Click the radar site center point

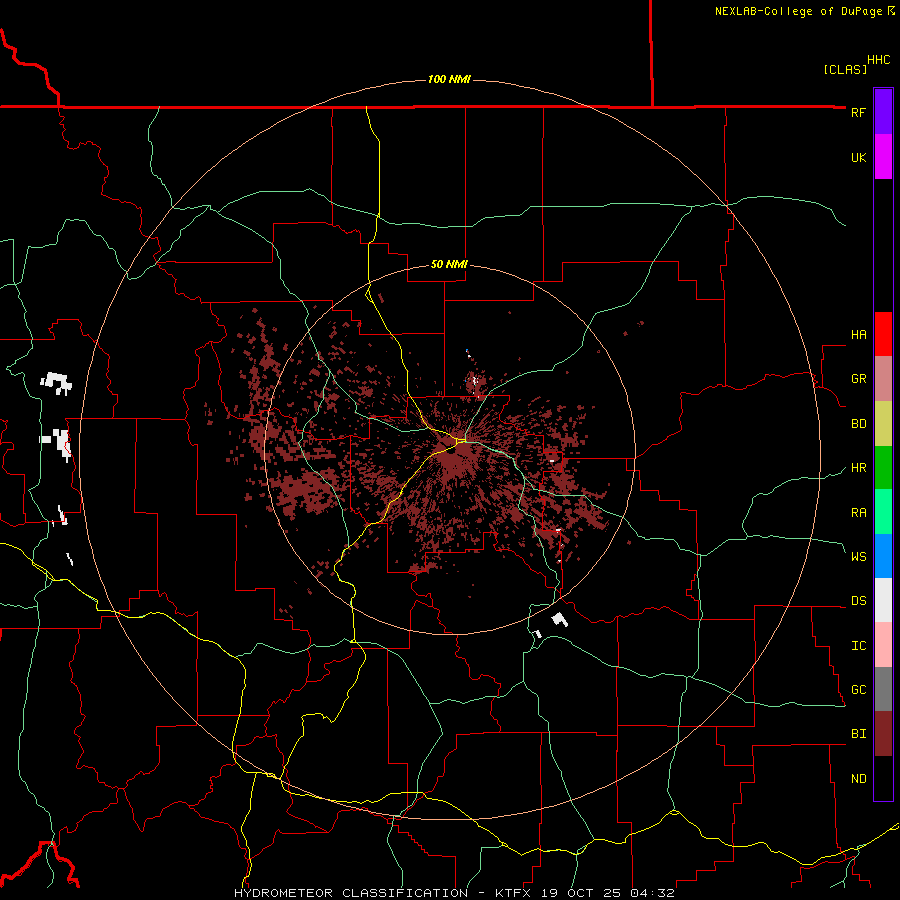[x=452, y=450]
